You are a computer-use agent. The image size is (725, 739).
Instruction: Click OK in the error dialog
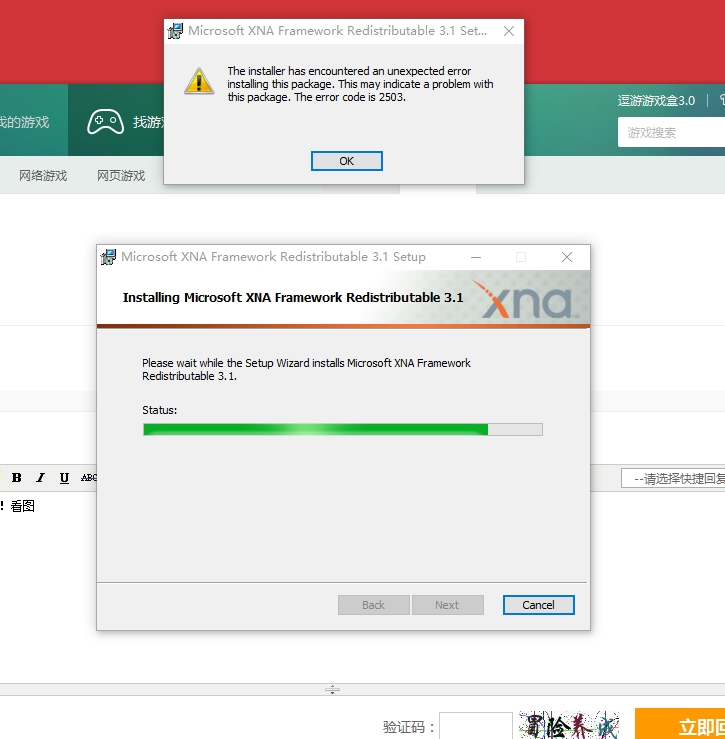click(346, 161)
